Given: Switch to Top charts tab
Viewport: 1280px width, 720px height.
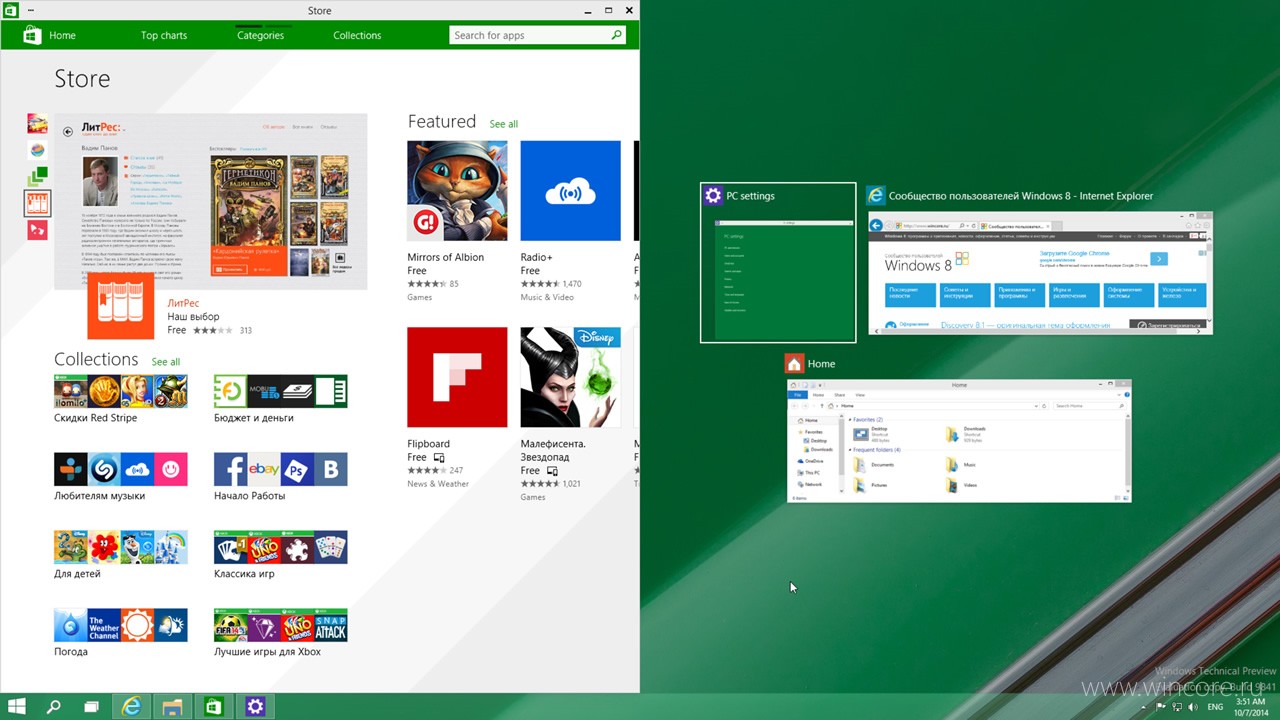Looking at the screenshot, I should (164, 35).
